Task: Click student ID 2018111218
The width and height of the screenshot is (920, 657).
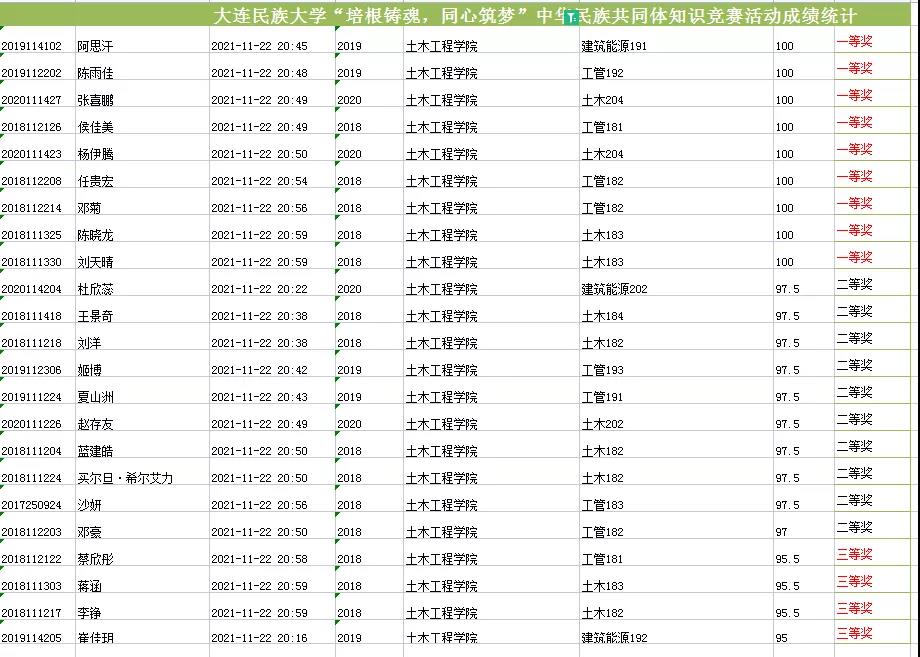Action: (x=31, y=343)
